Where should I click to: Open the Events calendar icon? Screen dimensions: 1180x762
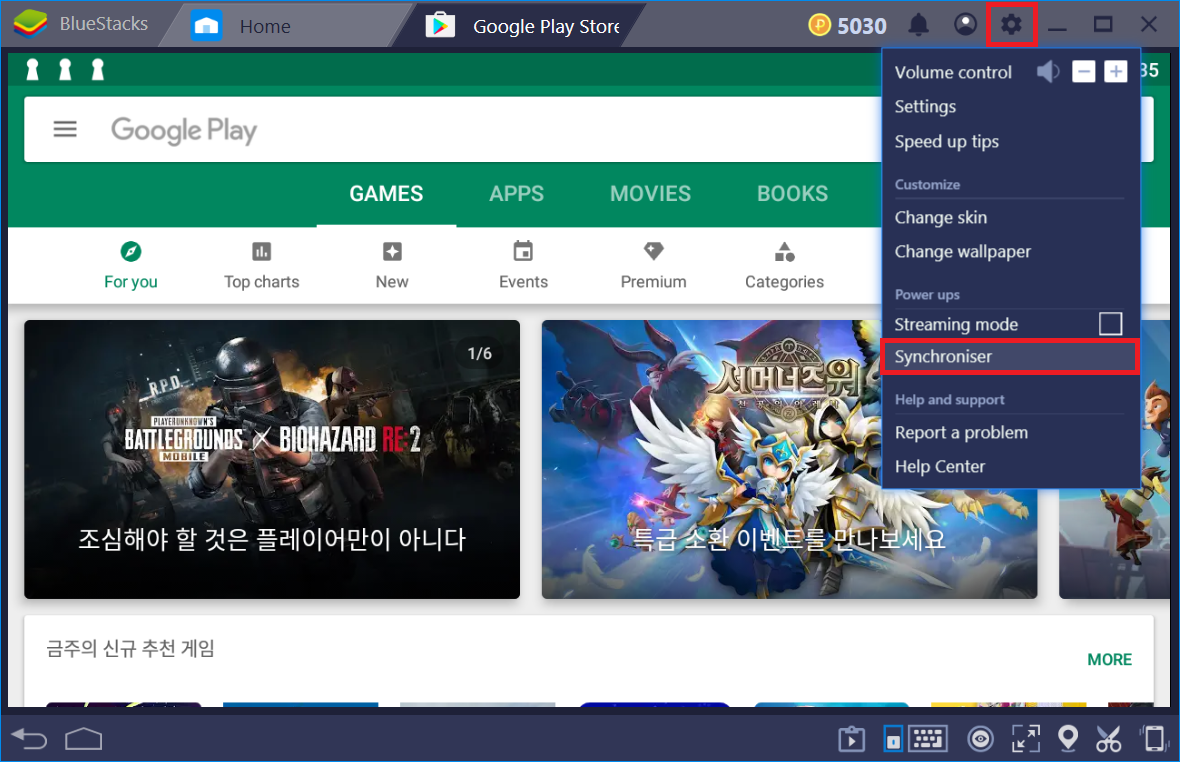[523, 250]
